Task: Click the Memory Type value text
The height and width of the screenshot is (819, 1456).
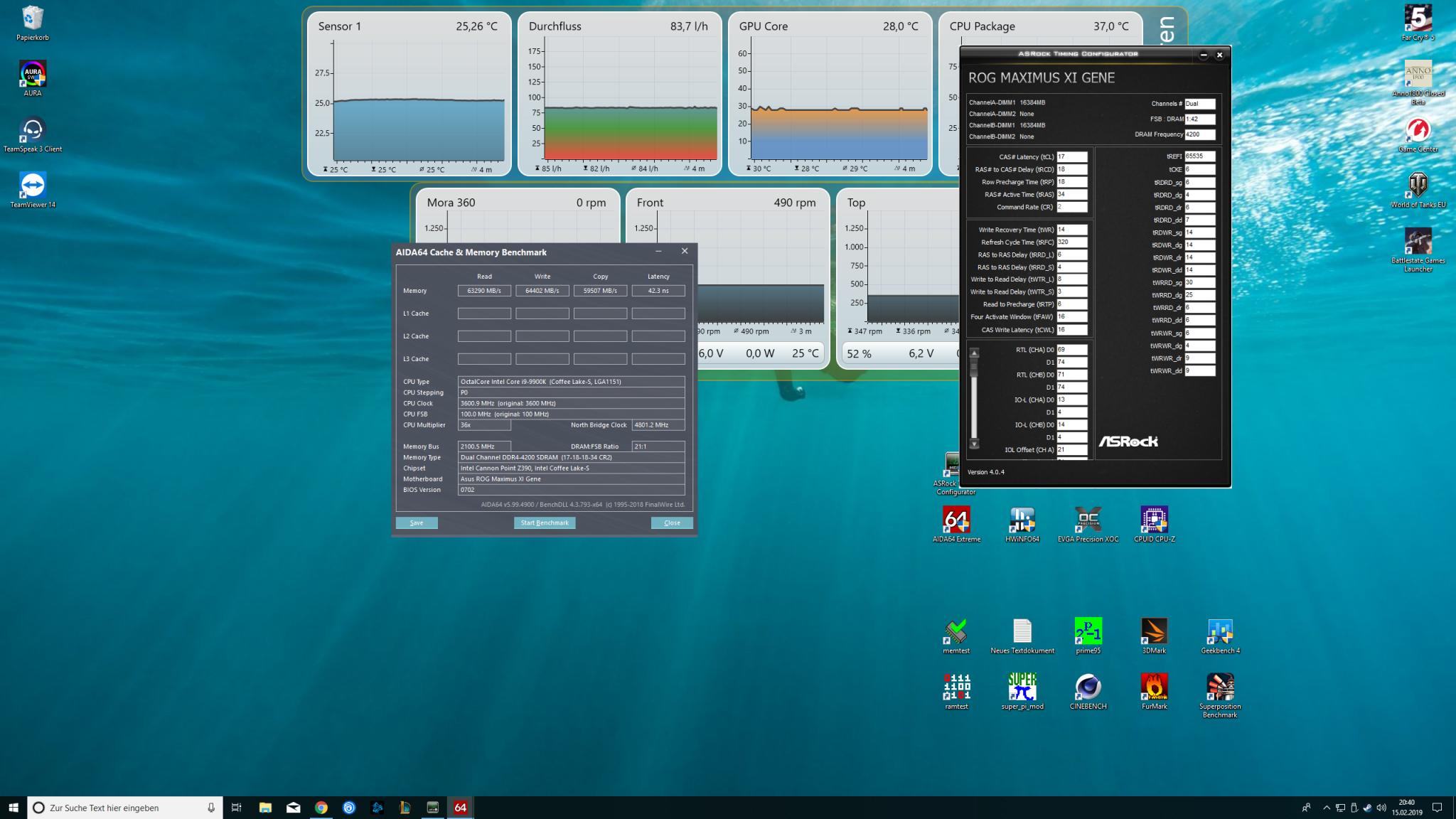Action: click(x=572, y=457)
